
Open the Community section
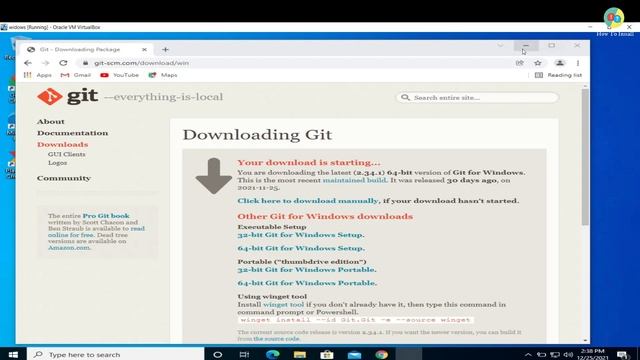tap(64, 178)
